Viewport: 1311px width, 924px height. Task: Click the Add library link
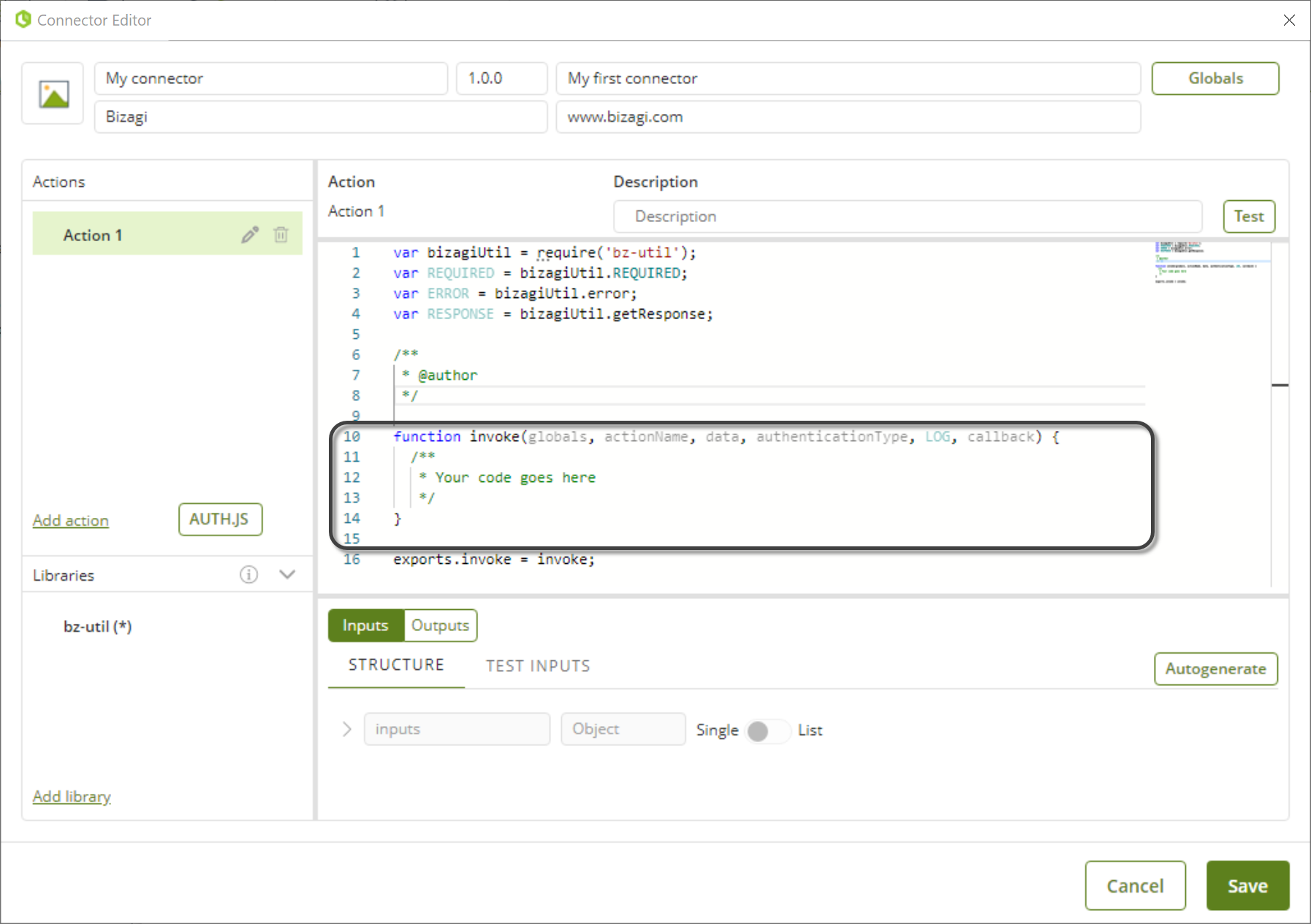pyautogui.click(x=72, y=796)
